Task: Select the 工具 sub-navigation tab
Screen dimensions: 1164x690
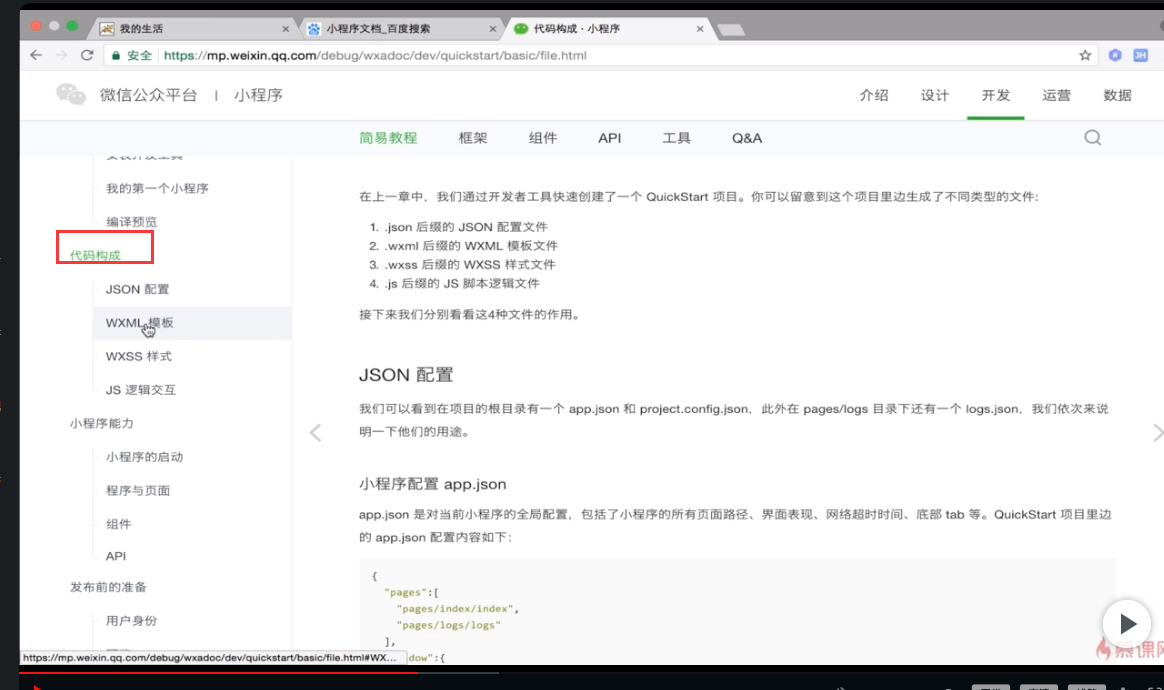Action: pyautogui.click(x=676, y=138)
